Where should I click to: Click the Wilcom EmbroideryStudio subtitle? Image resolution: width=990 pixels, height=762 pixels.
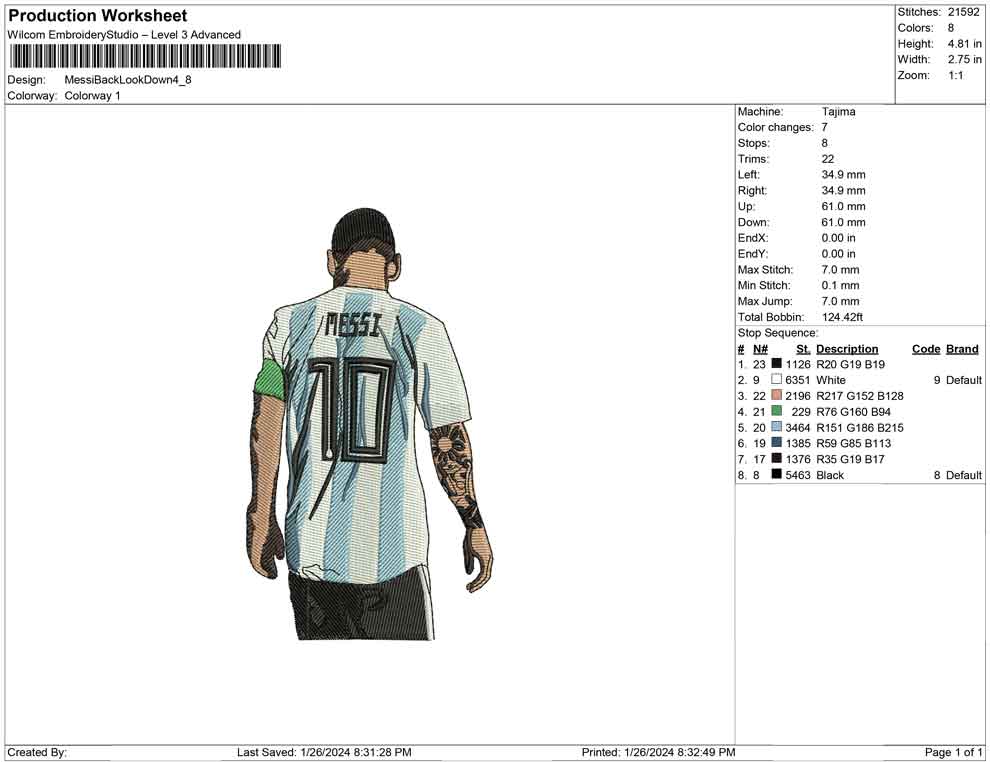(124, 35)
